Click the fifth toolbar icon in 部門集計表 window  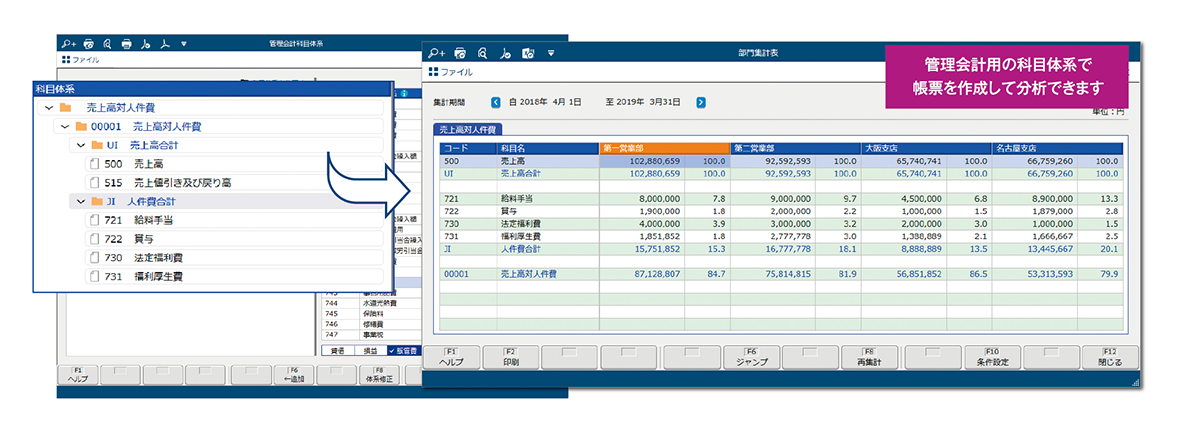tap(527, 52)
